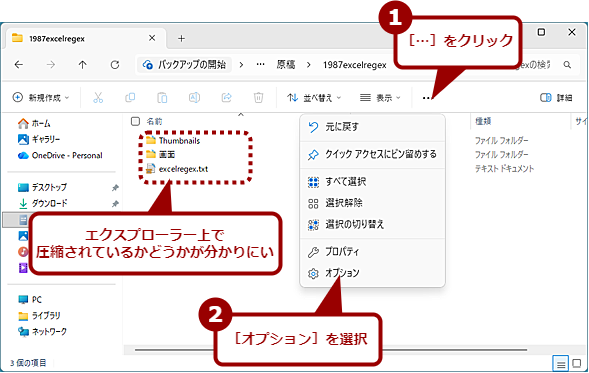
Task: Toggle the 詳細 details pane button
Action: [x=556, y=98]
